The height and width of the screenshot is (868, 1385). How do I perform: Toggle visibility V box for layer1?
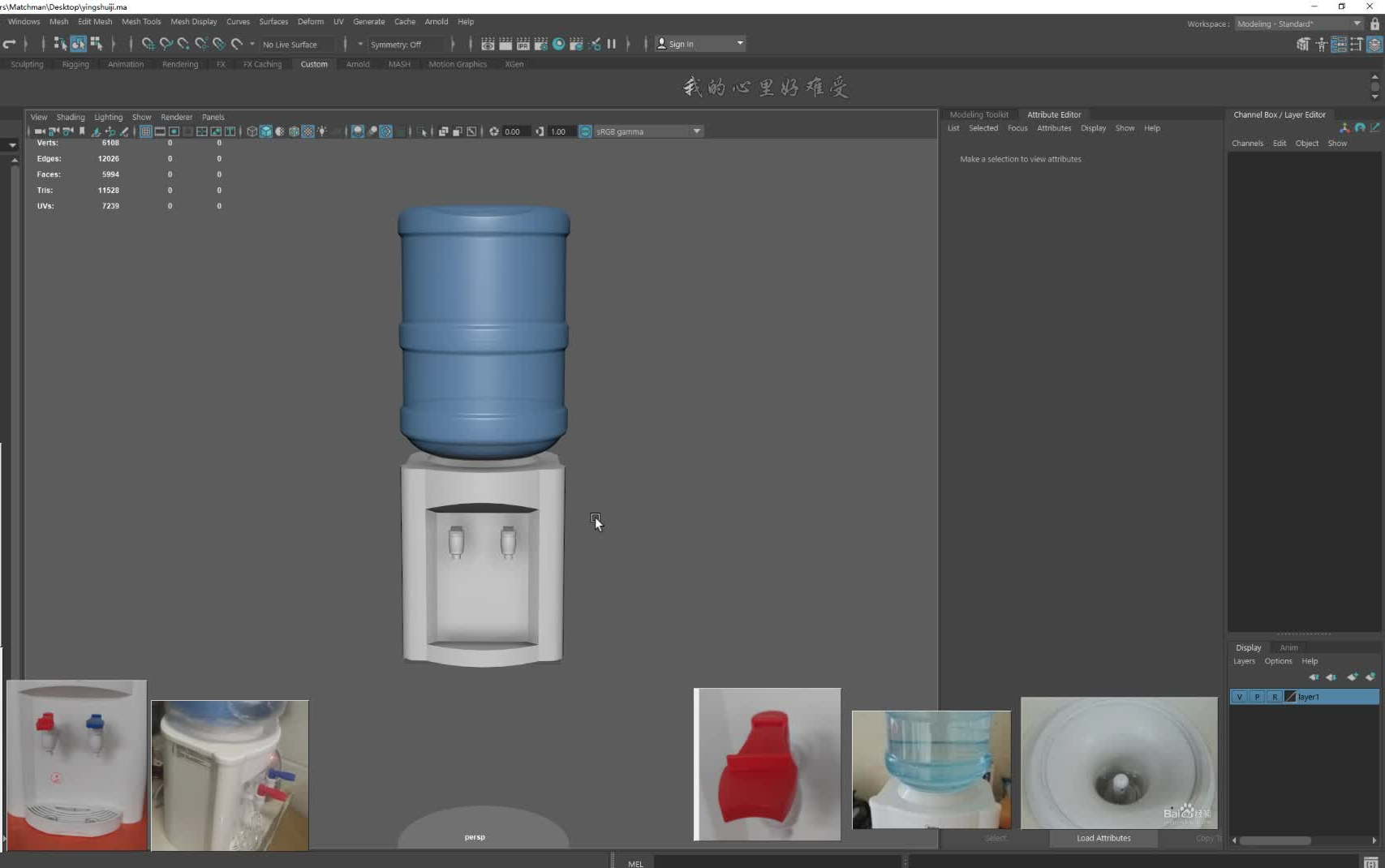pyautogui.click(x=1239, y=697)
